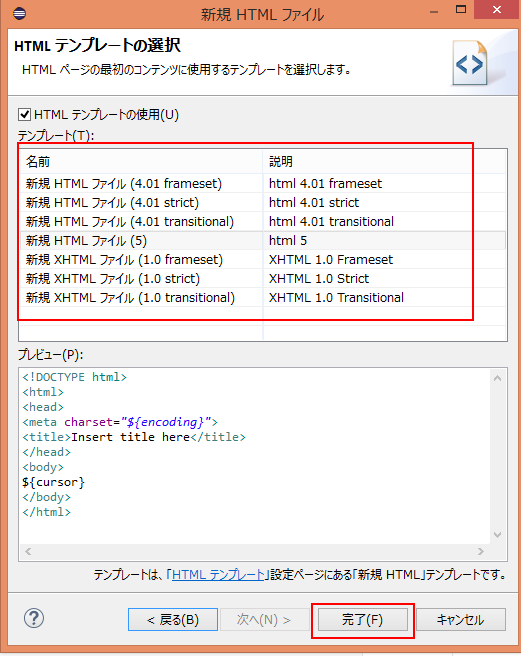
Task: Click preview scrollbar down arrow
Action: point(497,535)
